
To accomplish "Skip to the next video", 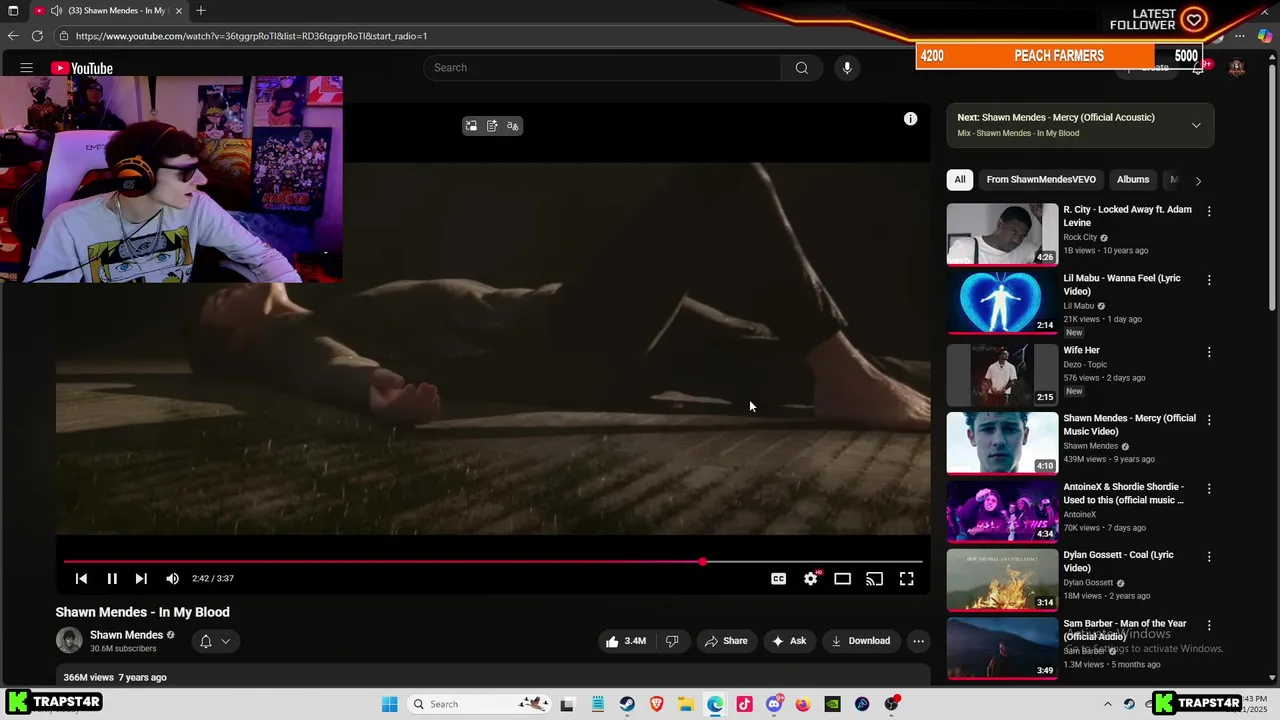I will point(141,579).
